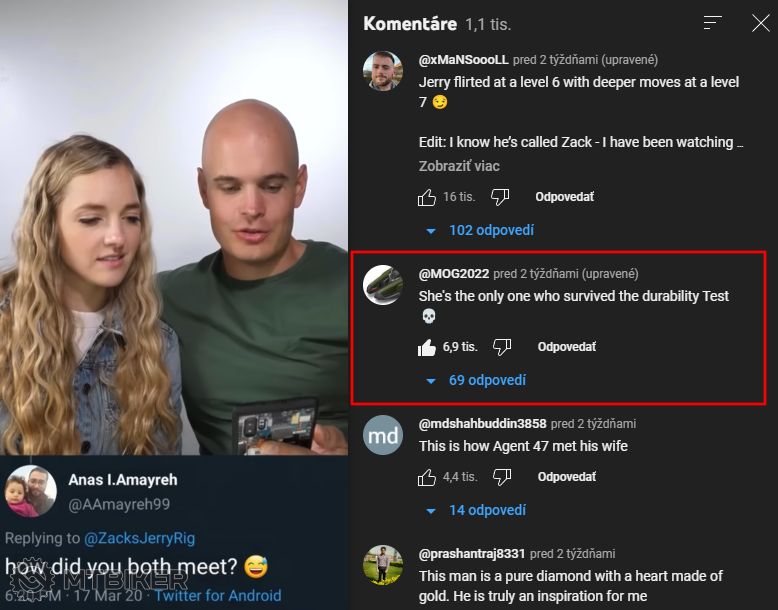Open the comments sort options icon
Image resolution: width=778 pixels, height=610 pixels.
coord(712,23)
